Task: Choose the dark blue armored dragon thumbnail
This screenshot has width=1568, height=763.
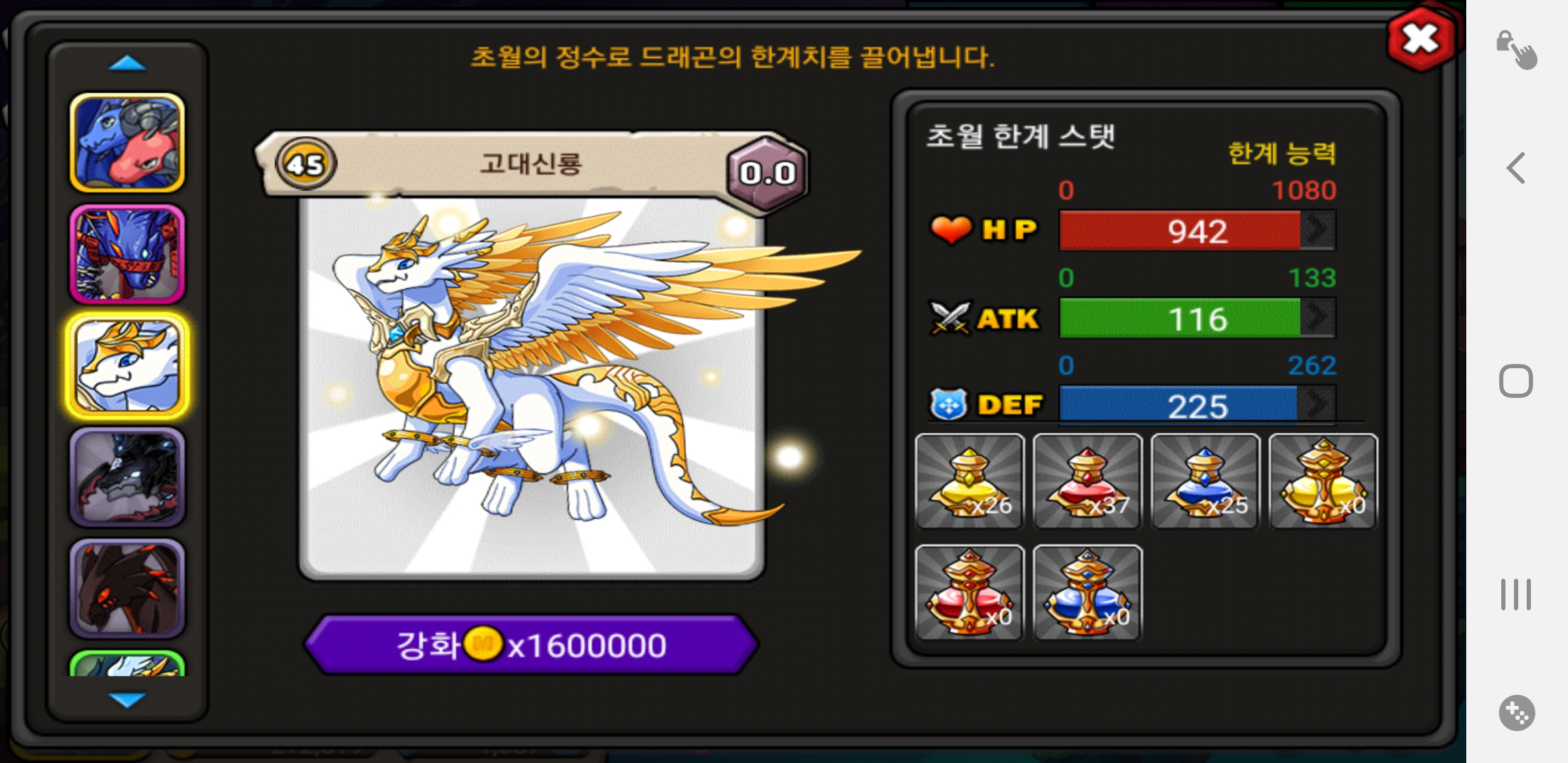Action: [127, 254]
